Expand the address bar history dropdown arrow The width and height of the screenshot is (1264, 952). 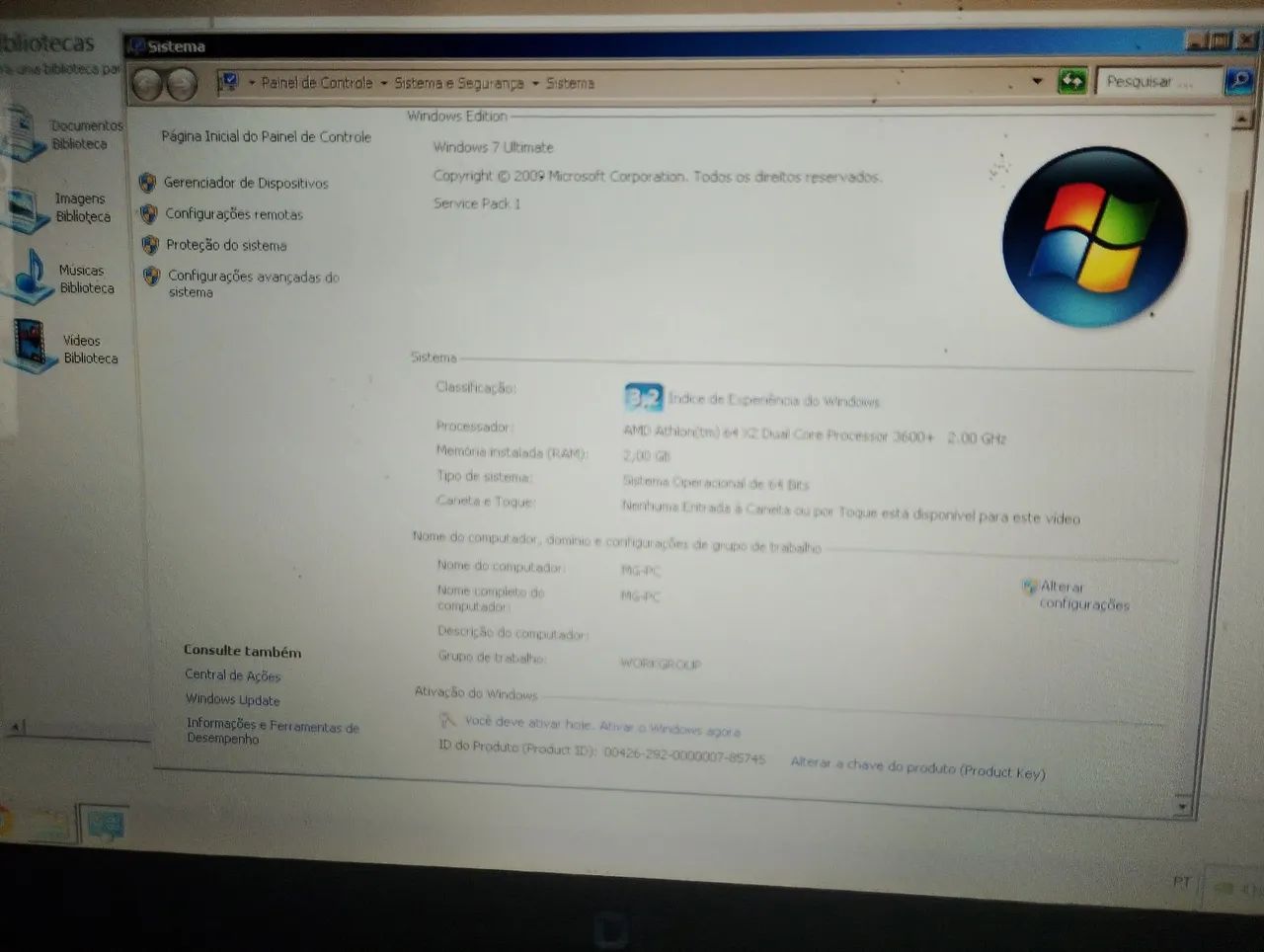1037,81
